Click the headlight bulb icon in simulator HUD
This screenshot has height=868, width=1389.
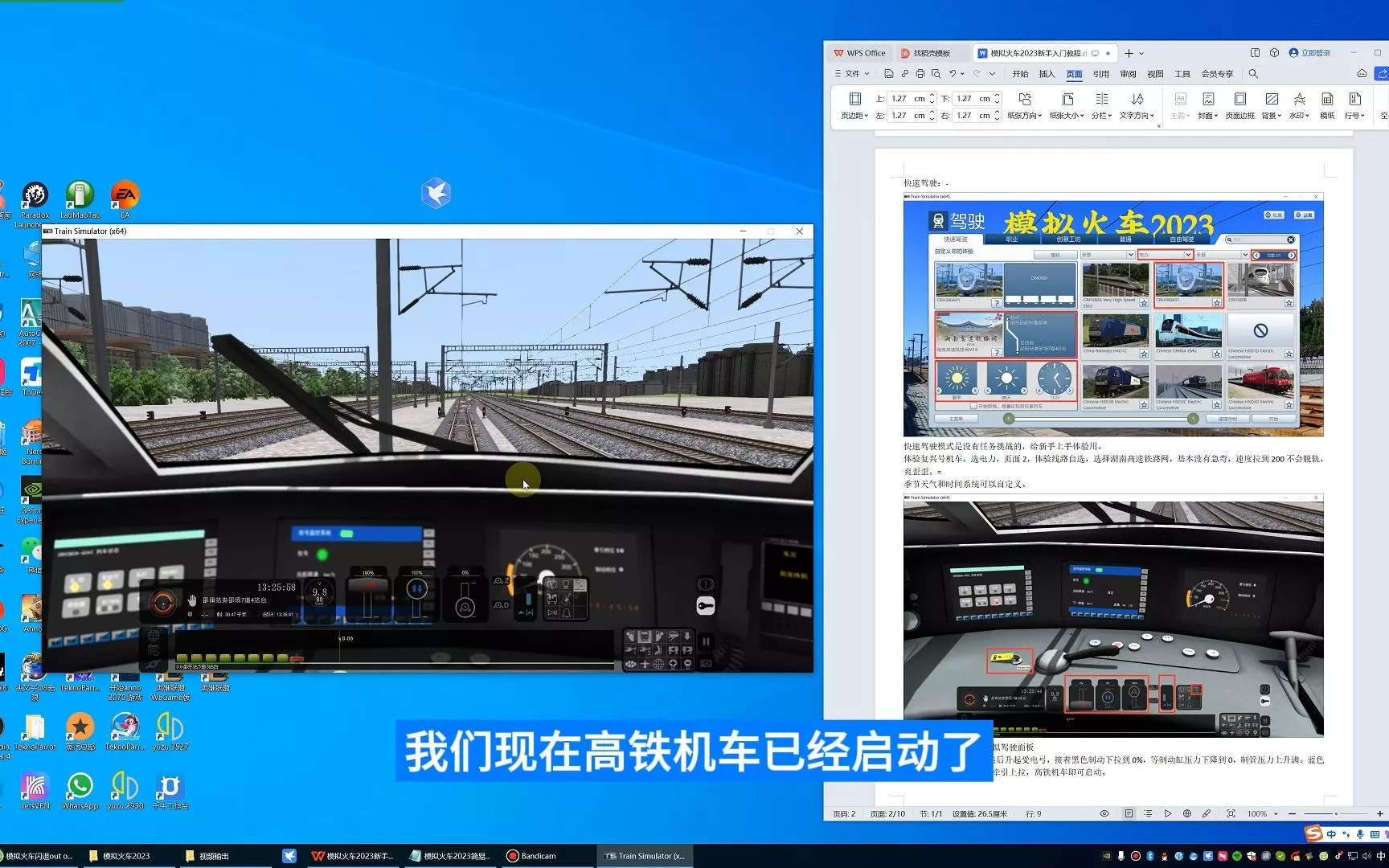point(566,585)
